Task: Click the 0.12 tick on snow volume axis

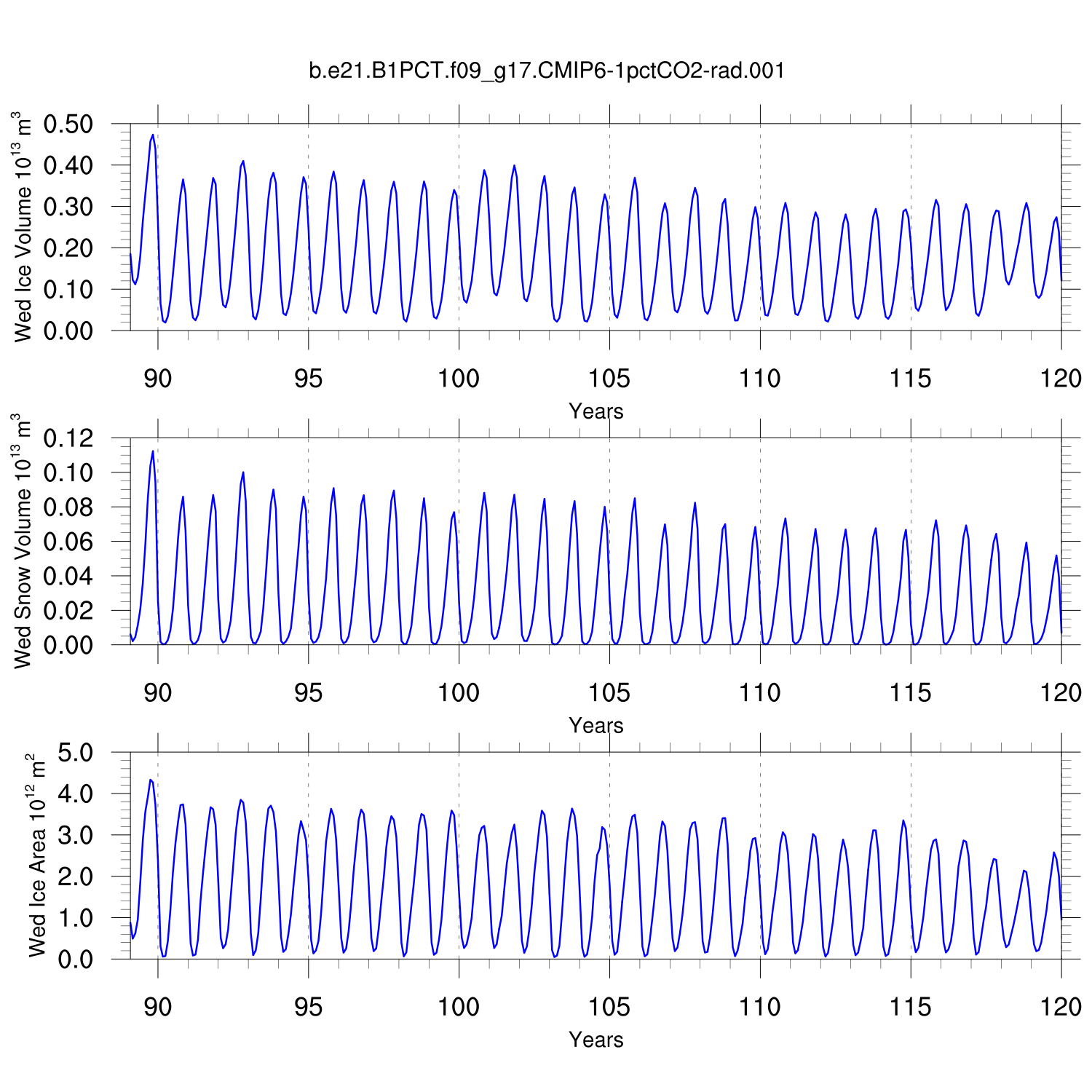Action: [68, 438]
